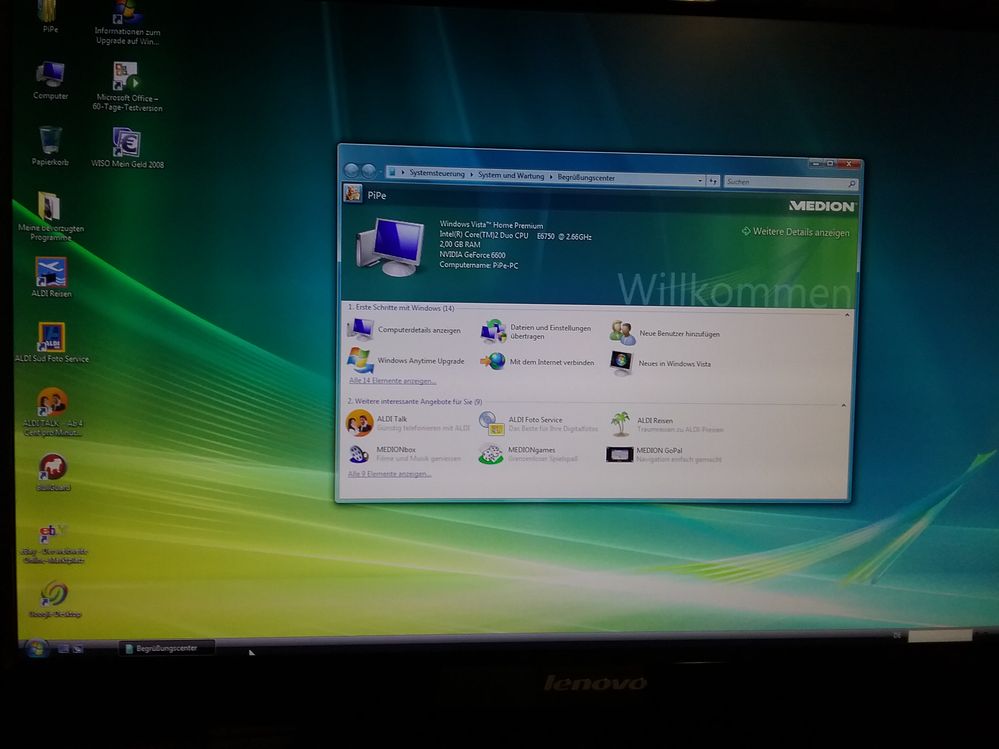Go to System und Wartung breadcrumb

[x=510, y=176]
